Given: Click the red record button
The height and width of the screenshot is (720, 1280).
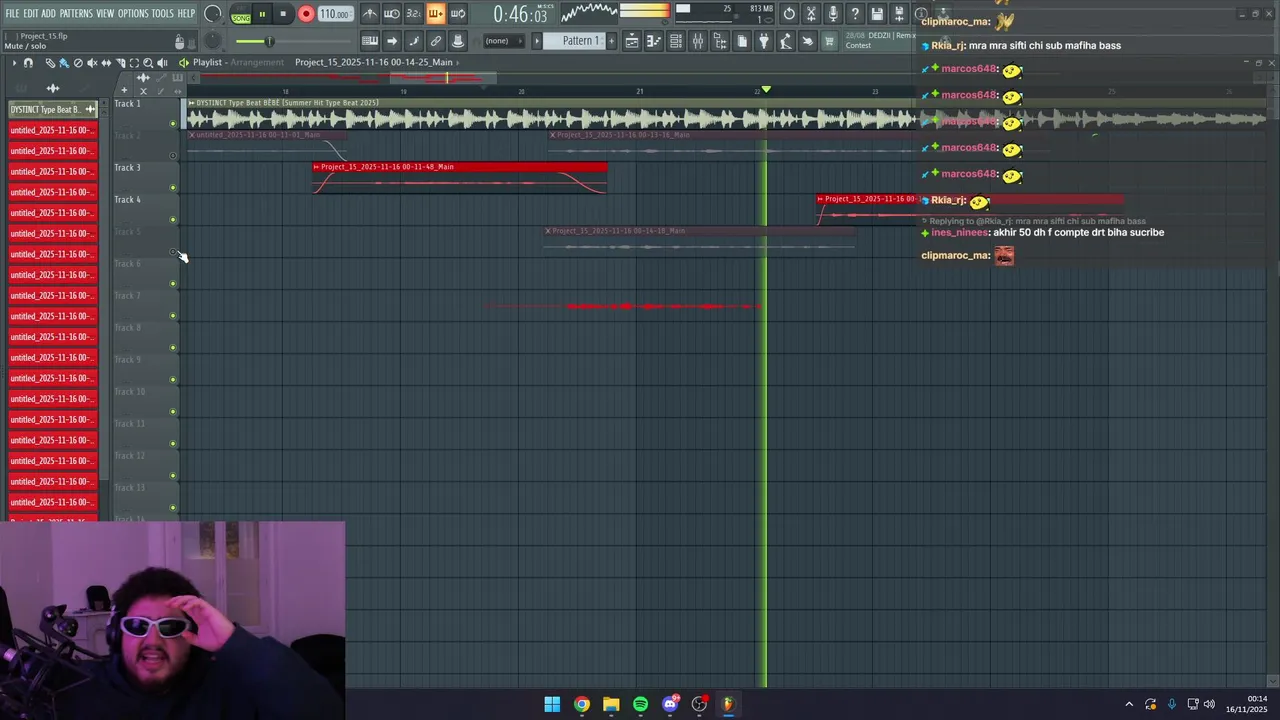Looking at the screenshot, I should tap(306, 14).
